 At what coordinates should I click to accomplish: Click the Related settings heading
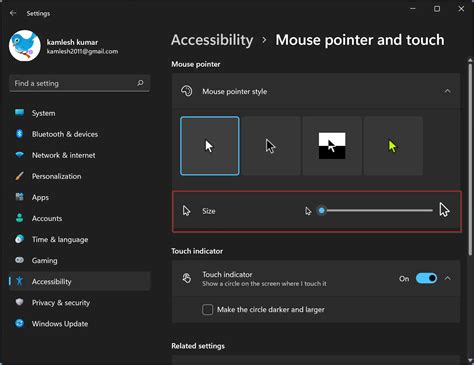point(198,346)
